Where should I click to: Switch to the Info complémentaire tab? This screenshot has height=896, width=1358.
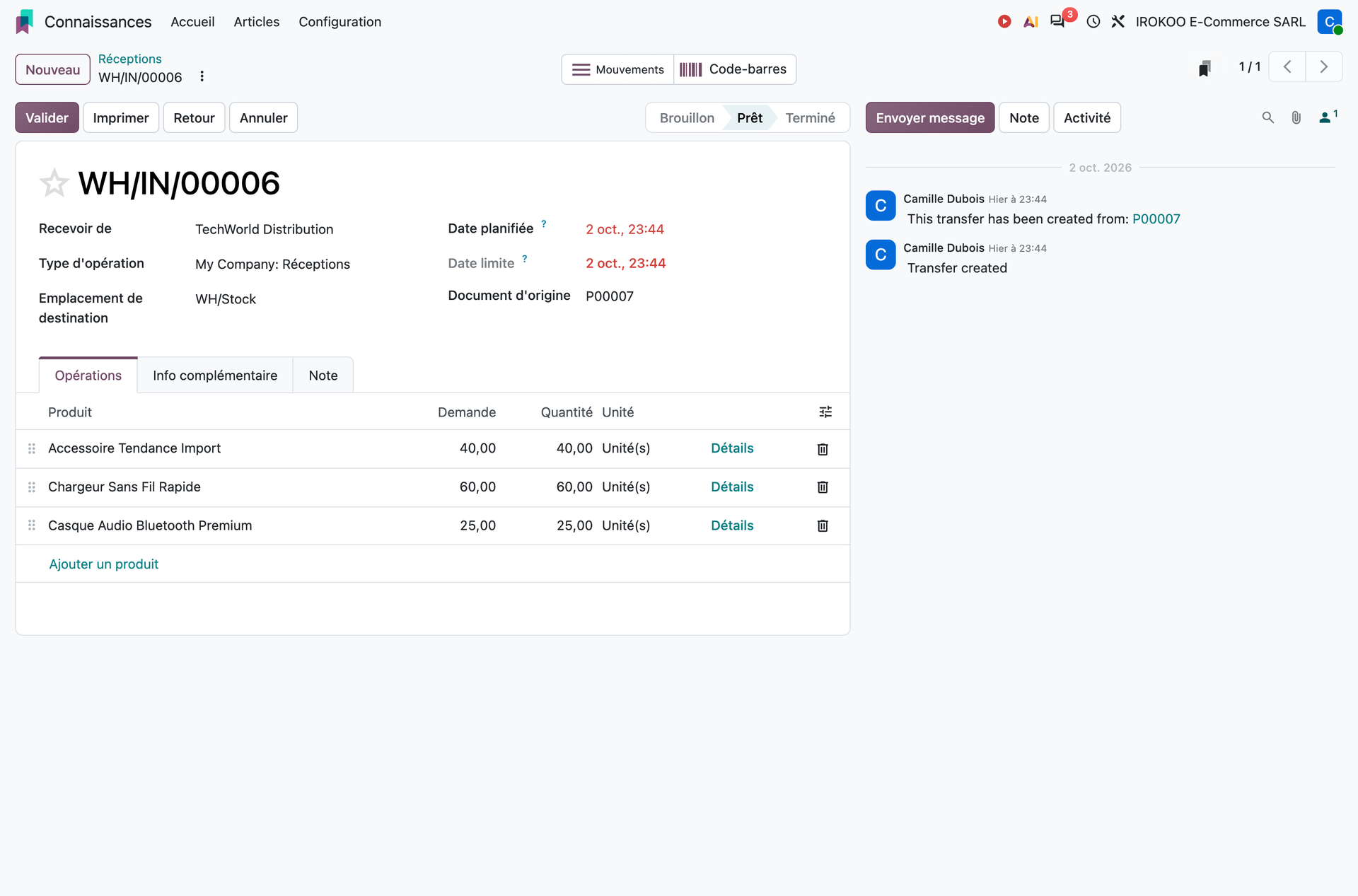pos(215,376)
